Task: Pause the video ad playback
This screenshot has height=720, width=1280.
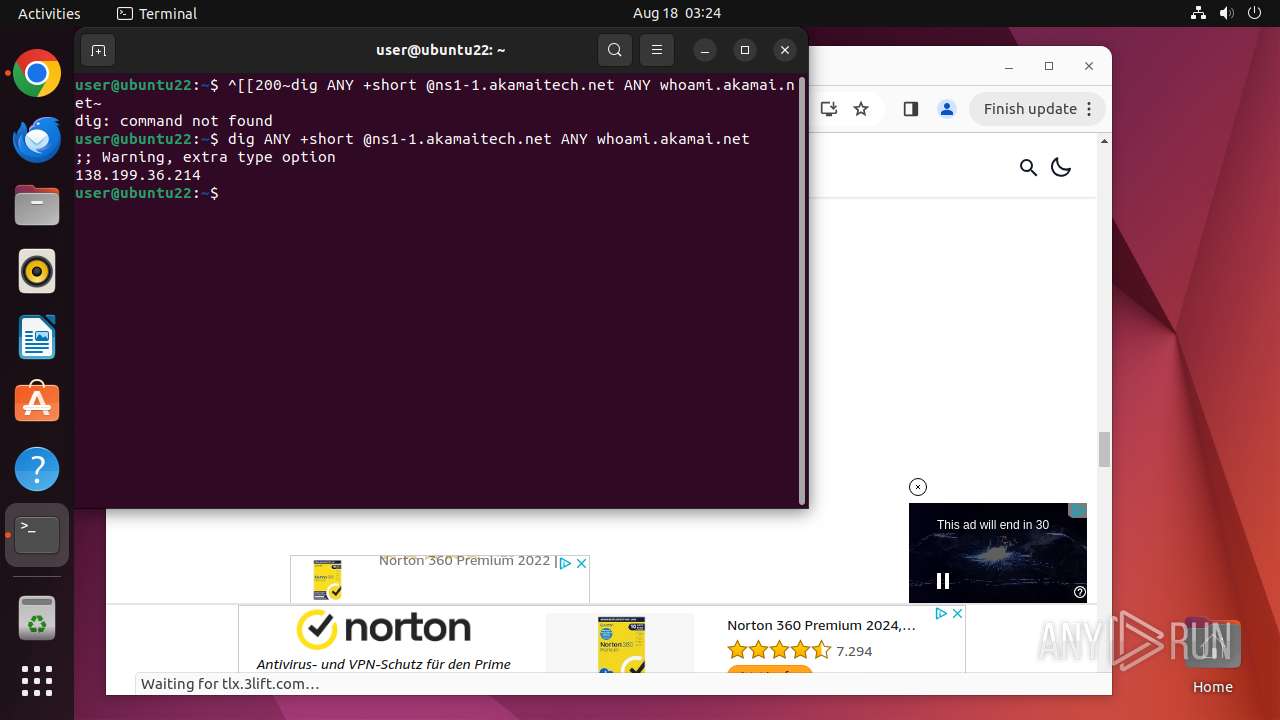Action: [x=942, y=581]
